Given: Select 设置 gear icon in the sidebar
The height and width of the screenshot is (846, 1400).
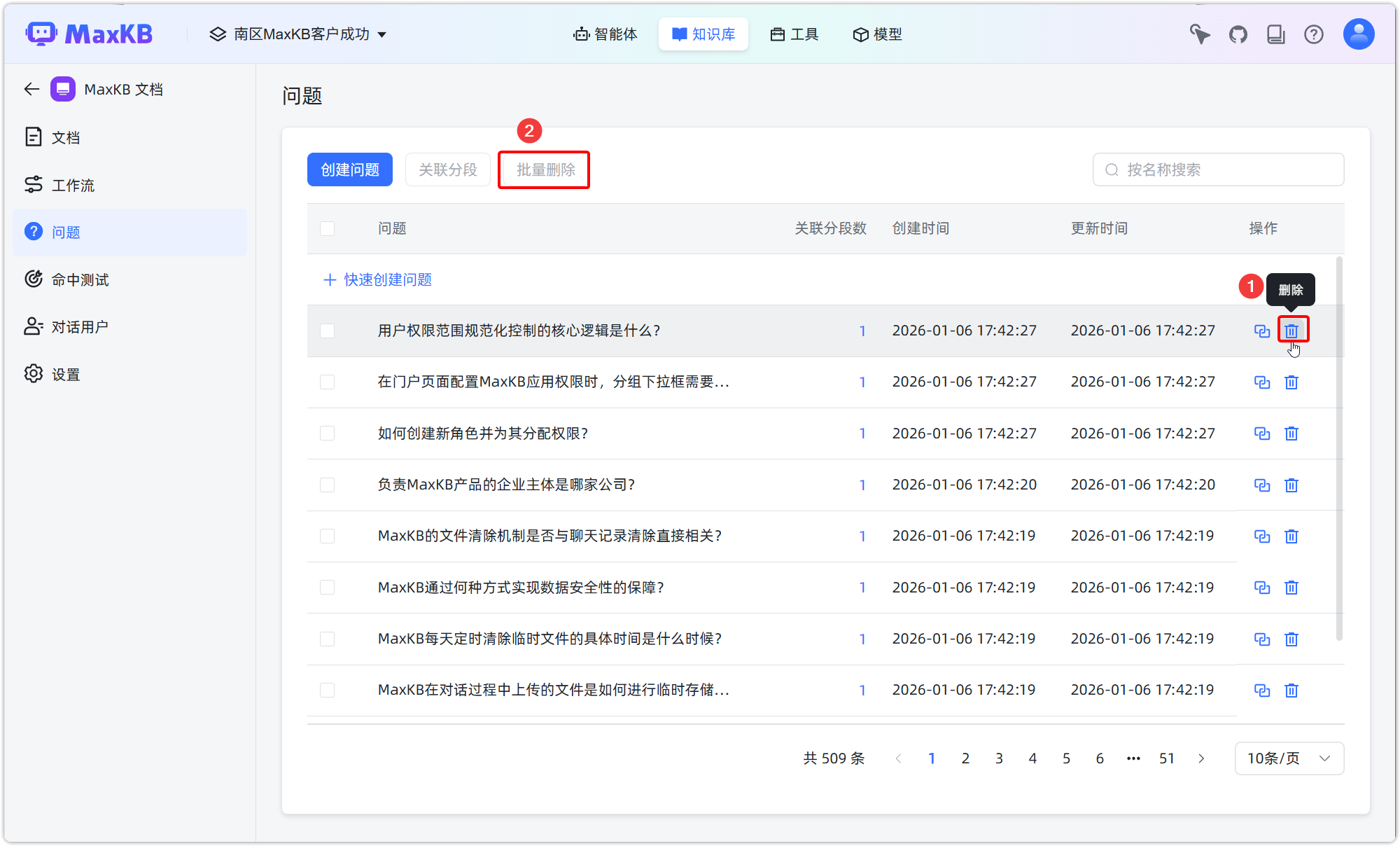Looking at the screenshot, I should pyautogui.click(x=34, y=373).
